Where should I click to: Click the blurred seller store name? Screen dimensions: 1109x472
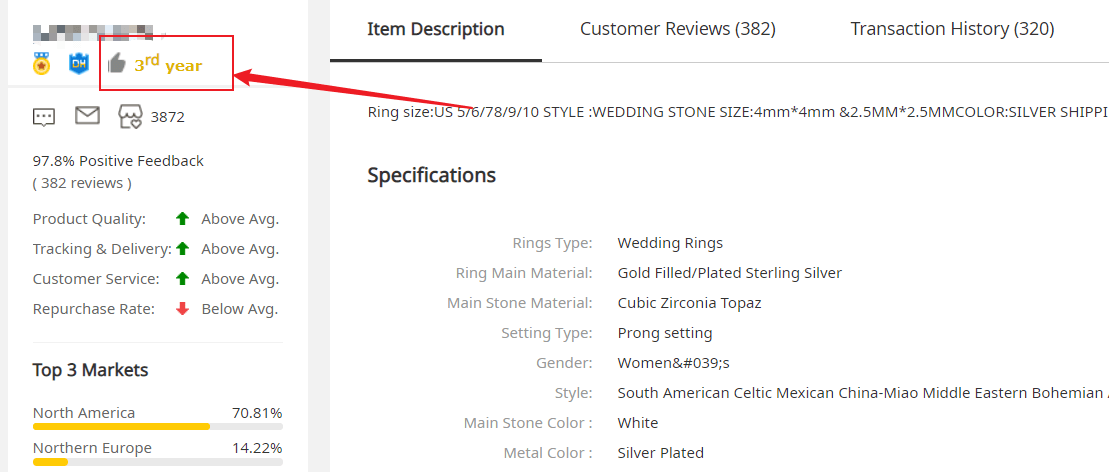pos(93,31)
